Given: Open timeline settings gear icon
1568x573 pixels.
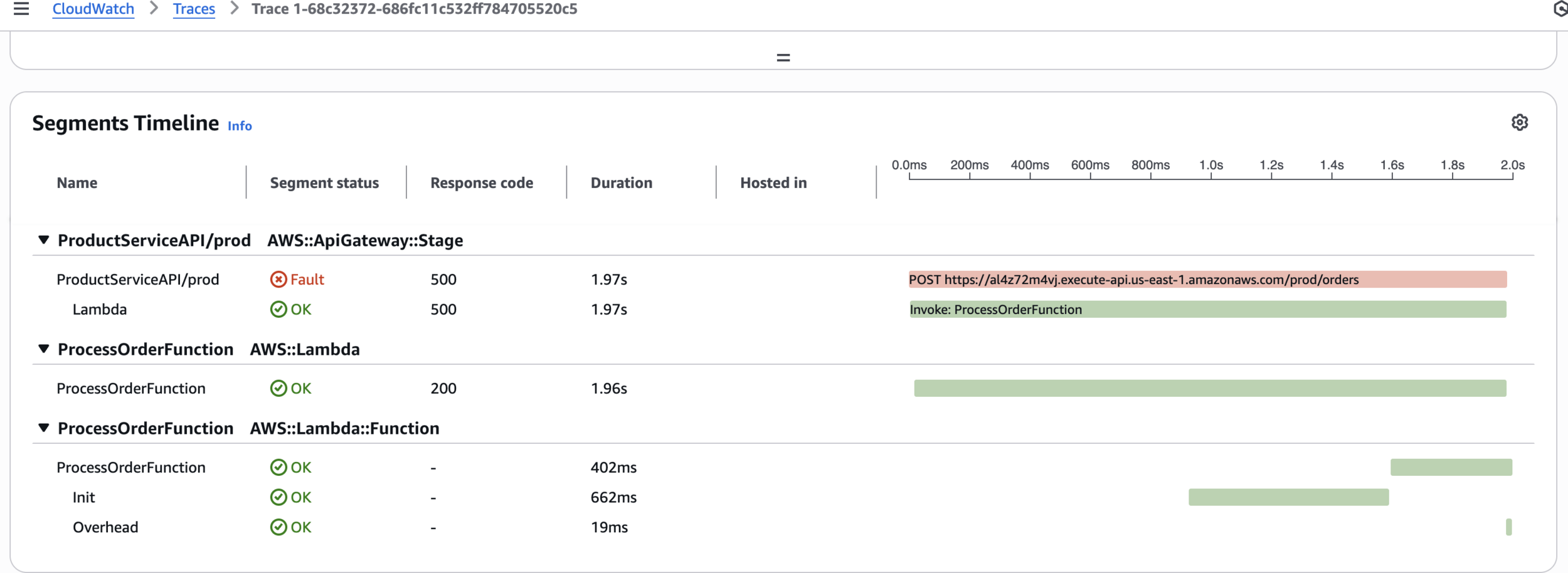Looking at the screenshot, I should (1519, 122).
